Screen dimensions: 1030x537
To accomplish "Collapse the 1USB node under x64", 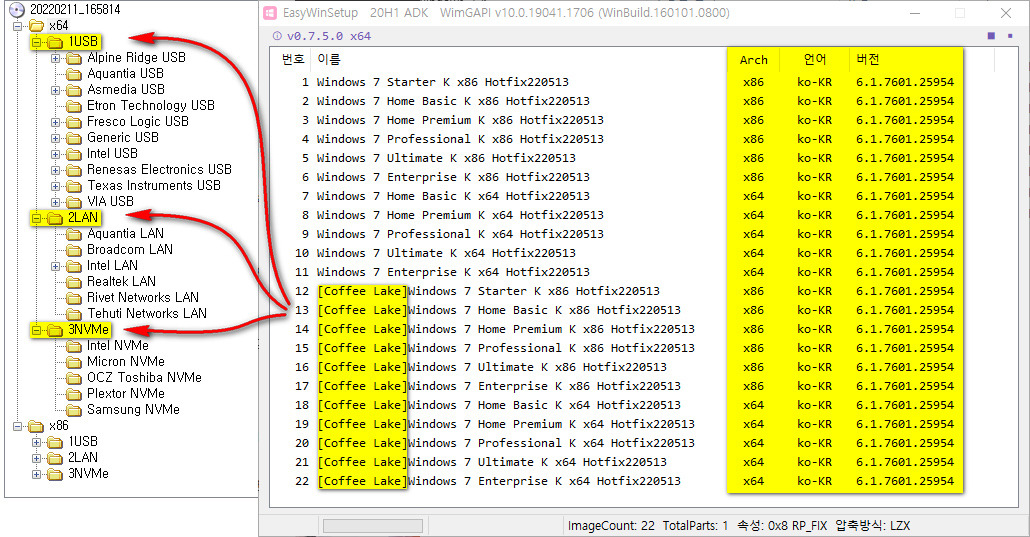I will click(x=36, y=42).
